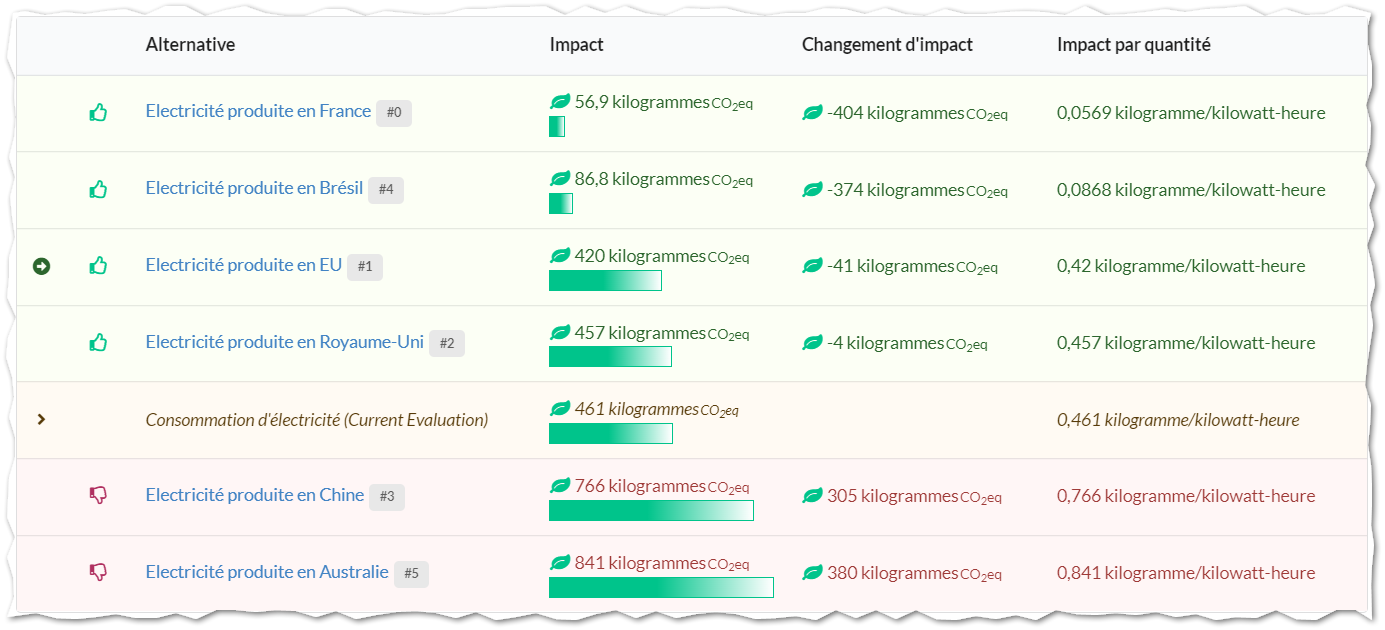Open Electricité produite en Australie link

(267, 572)
